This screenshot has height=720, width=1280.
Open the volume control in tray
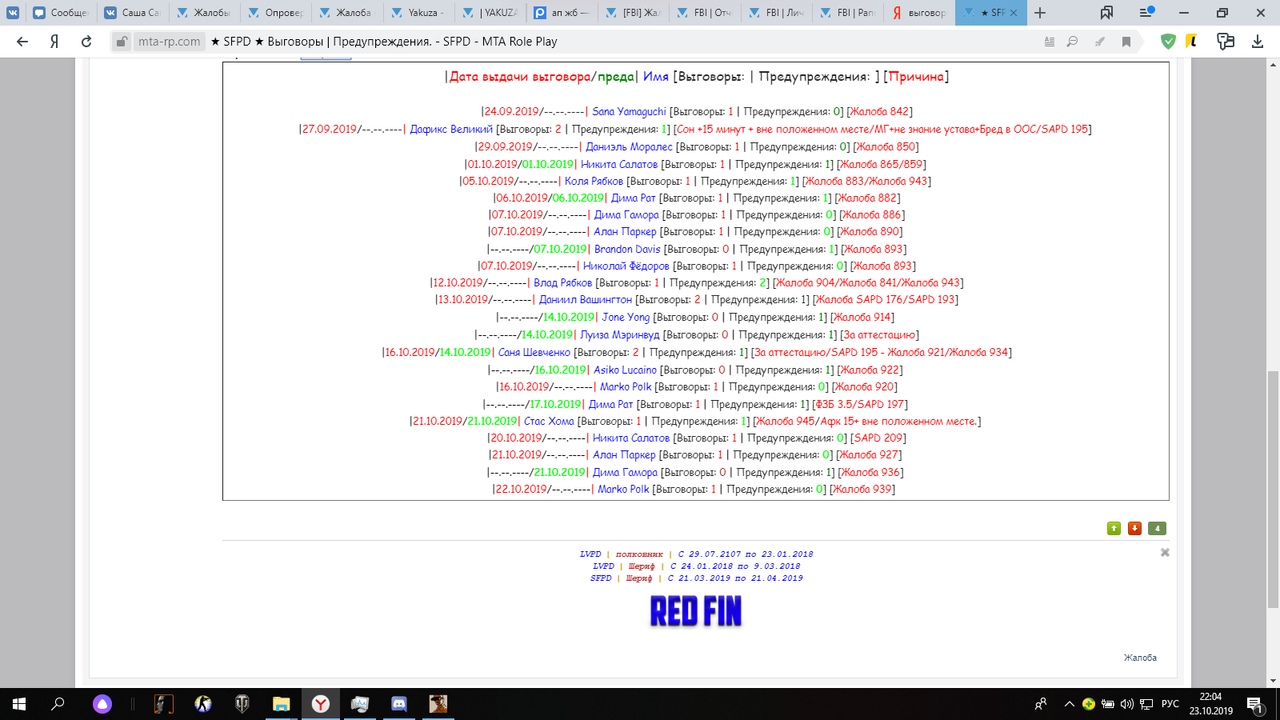click(x=1127, y=704)
